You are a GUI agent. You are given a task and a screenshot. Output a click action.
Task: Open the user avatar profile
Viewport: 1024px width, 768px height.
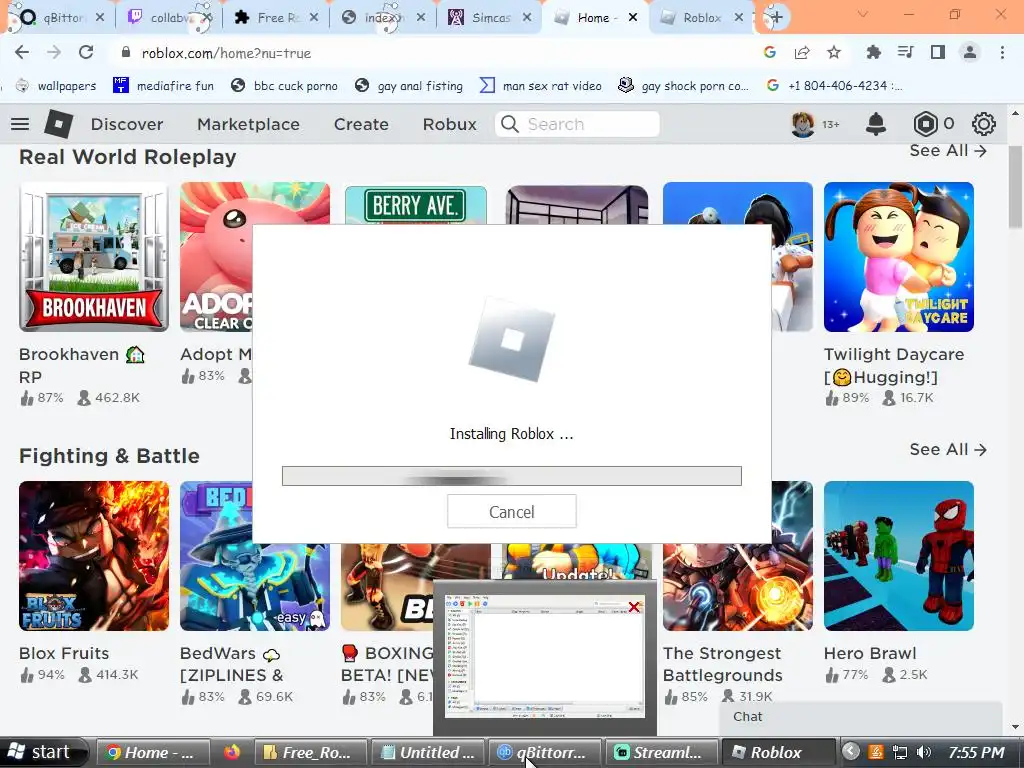click(803, 124)
